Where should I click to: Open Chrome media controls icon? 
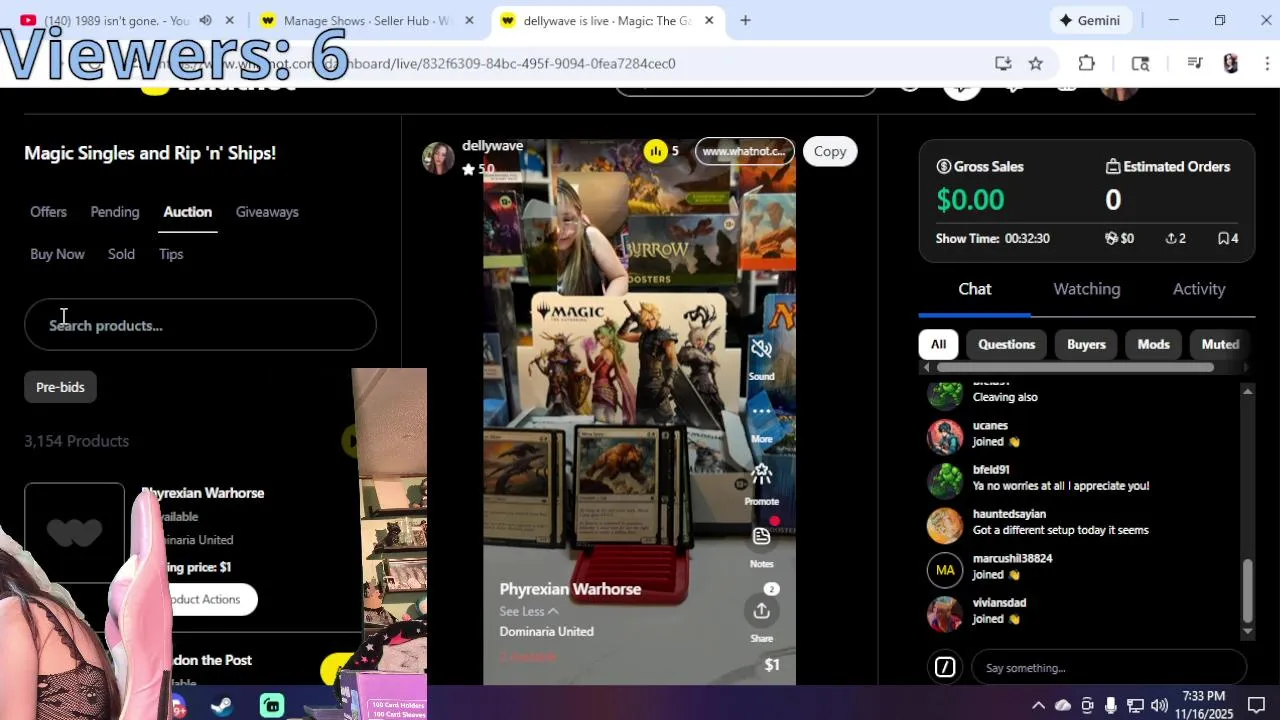[x=1194, y=63]
